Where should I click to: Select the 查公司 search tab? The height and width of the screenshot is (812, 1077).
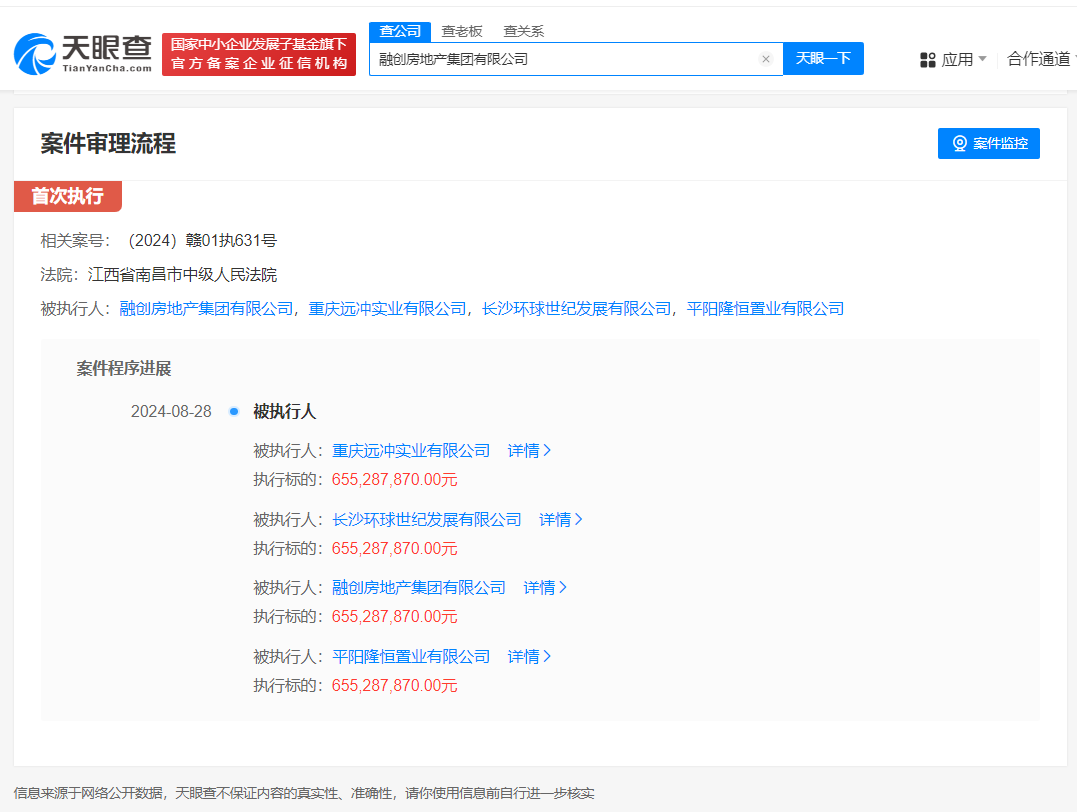400,31
